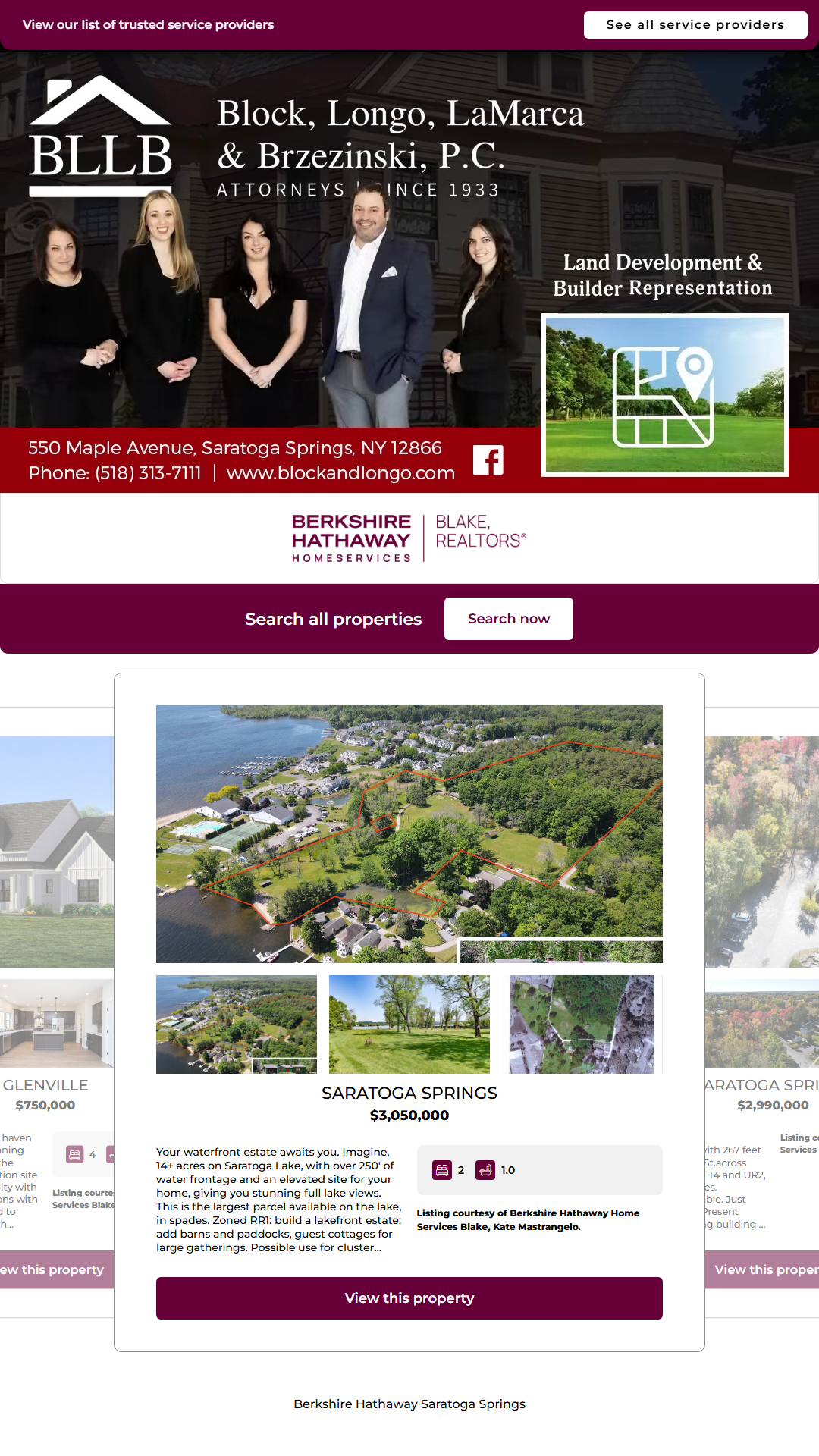
Task: Click the BLLB house logo
Action: tap(100, 136)
